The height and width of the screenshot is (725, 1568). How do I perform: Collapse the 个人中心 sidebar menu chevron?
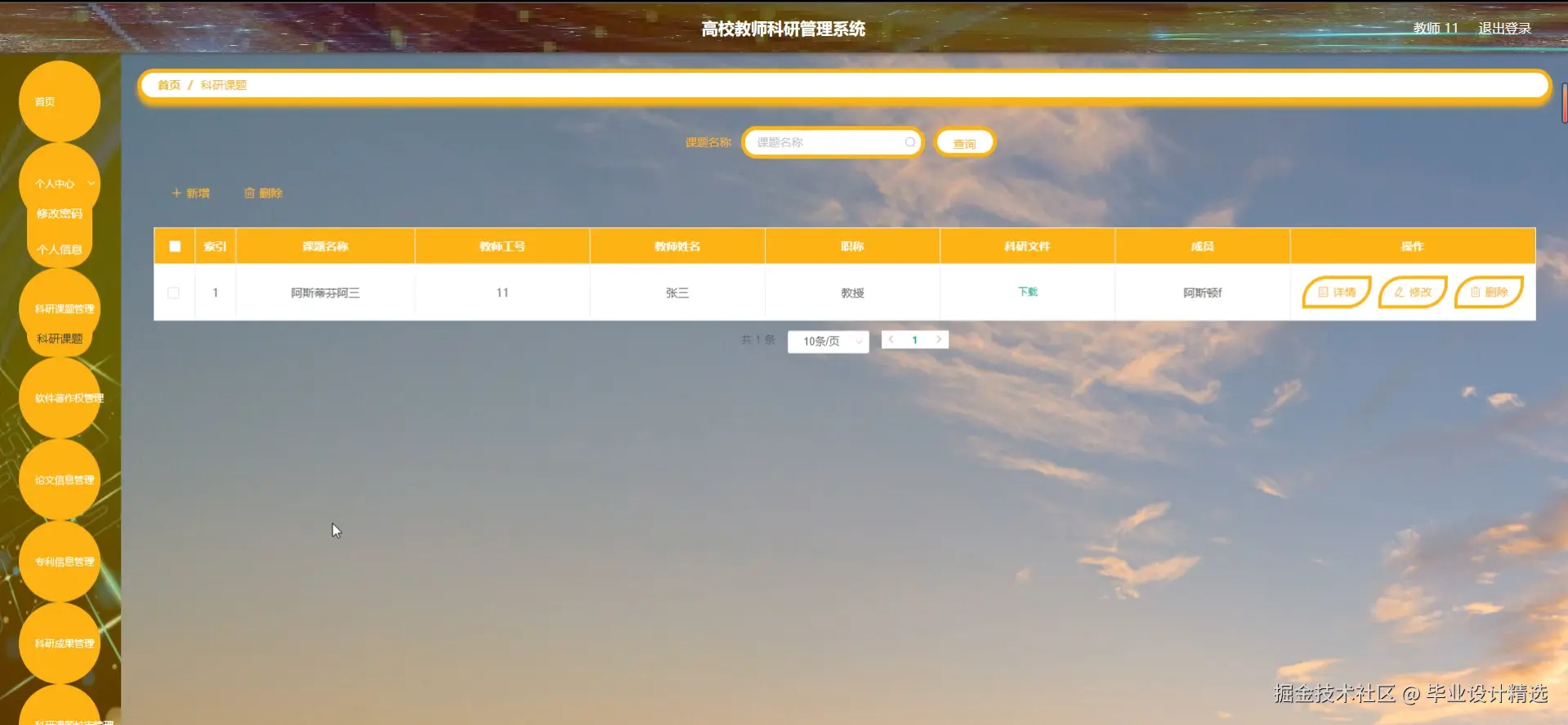[92, 183]
